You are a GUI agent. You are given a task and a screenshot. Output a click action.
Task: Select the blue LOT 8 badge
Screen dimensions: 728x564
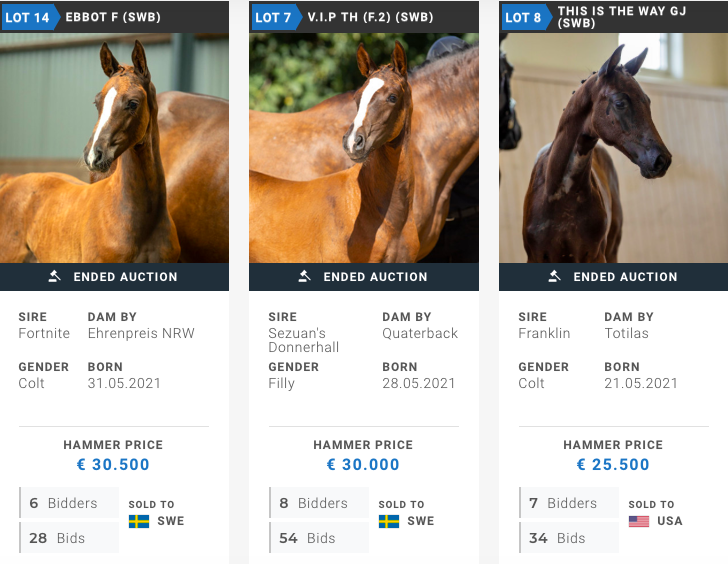(526, 17)
